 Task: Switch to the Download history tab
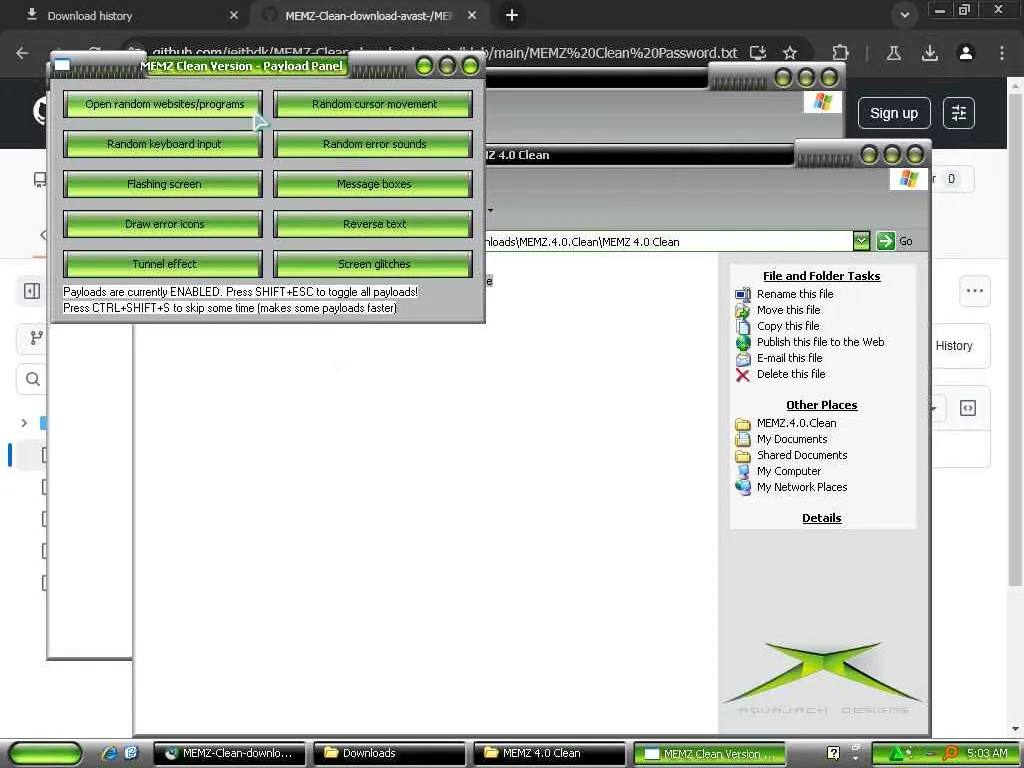coord(89,16)
